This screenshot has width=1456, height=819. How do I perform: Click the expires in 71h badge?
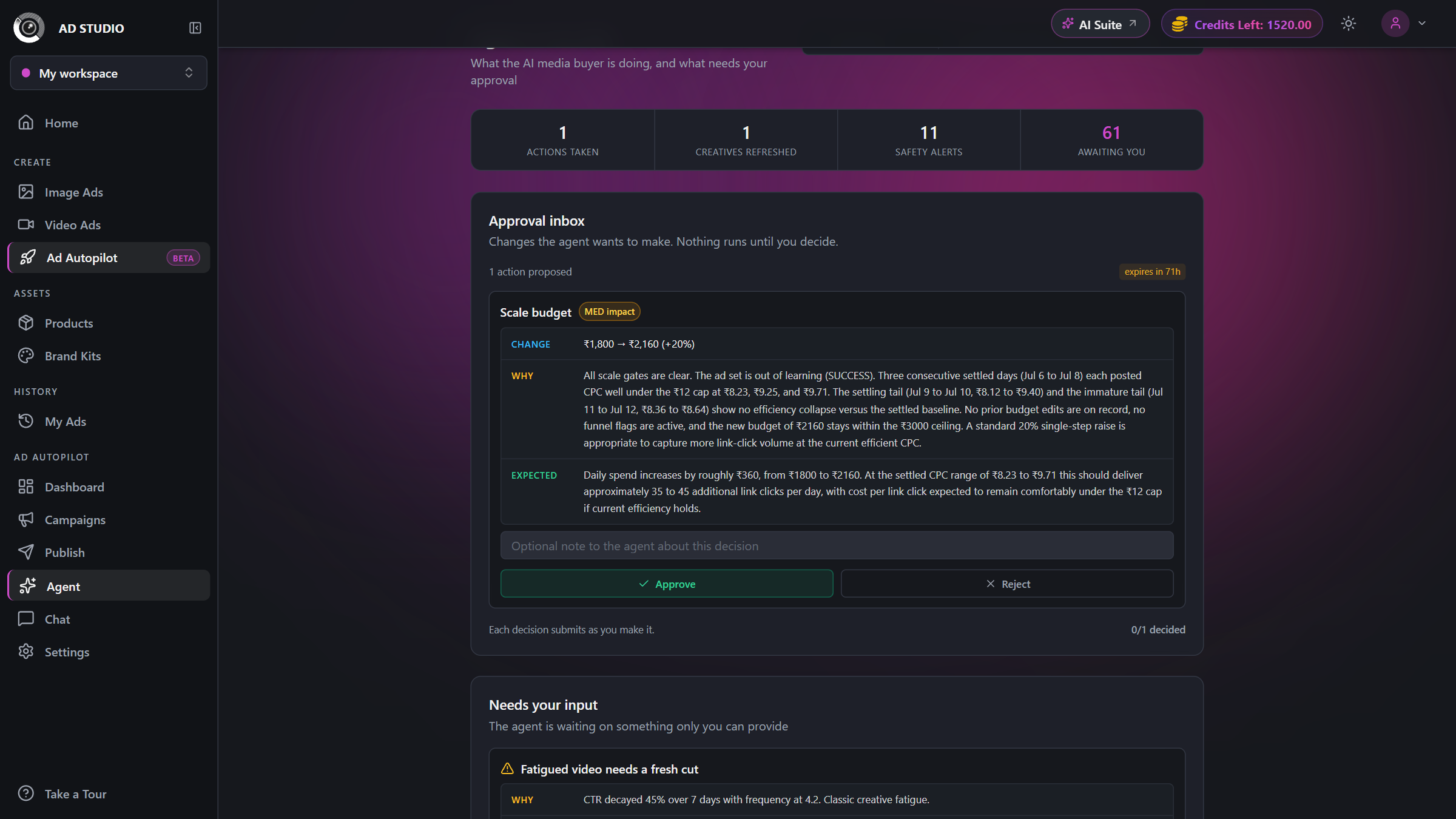(x=1152, y=271)
